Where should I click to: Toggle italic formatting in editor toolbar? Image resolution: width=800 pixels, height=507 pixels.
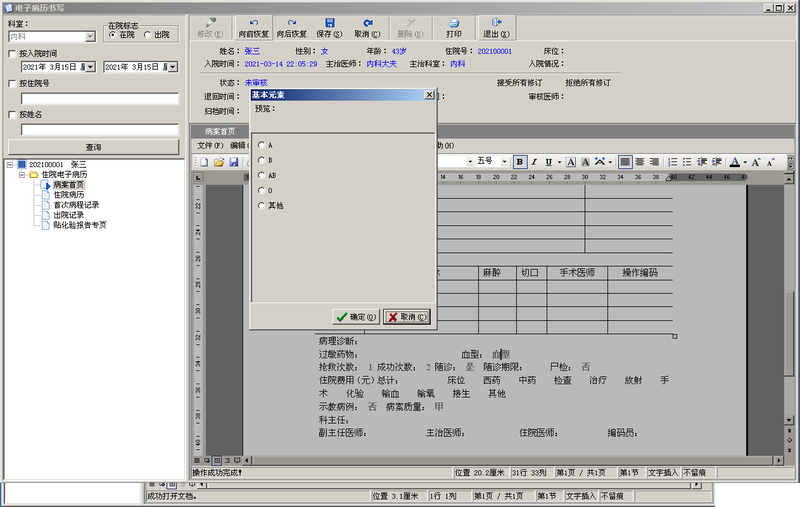click(534, 162)
